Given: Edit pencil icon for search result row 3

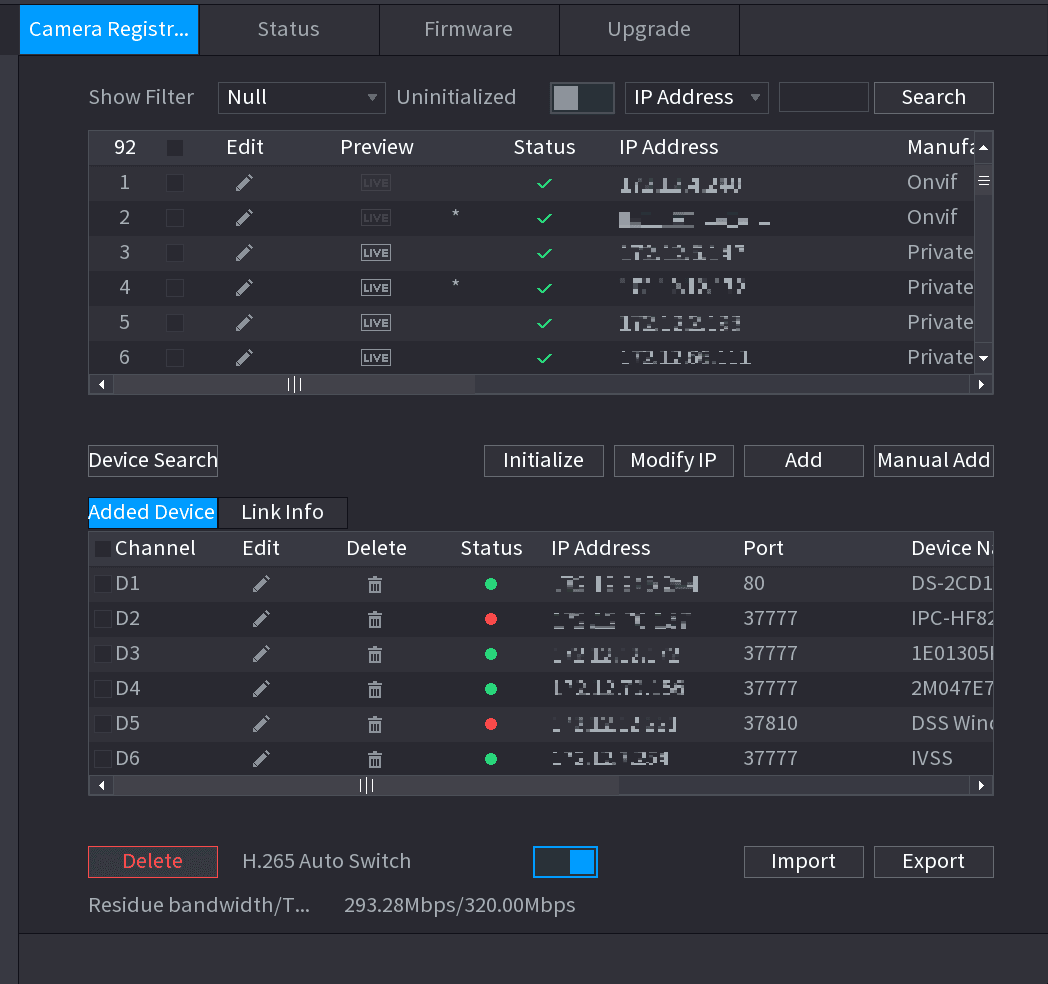Looking at the screenshot, I should click(x=244, y=253).
